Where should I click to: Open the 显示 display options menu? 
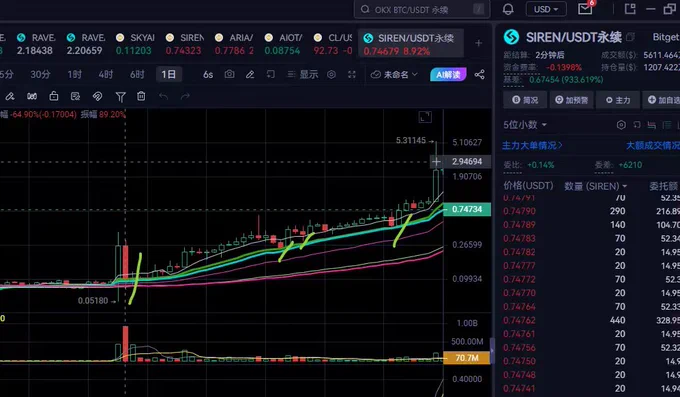[303, 75]
